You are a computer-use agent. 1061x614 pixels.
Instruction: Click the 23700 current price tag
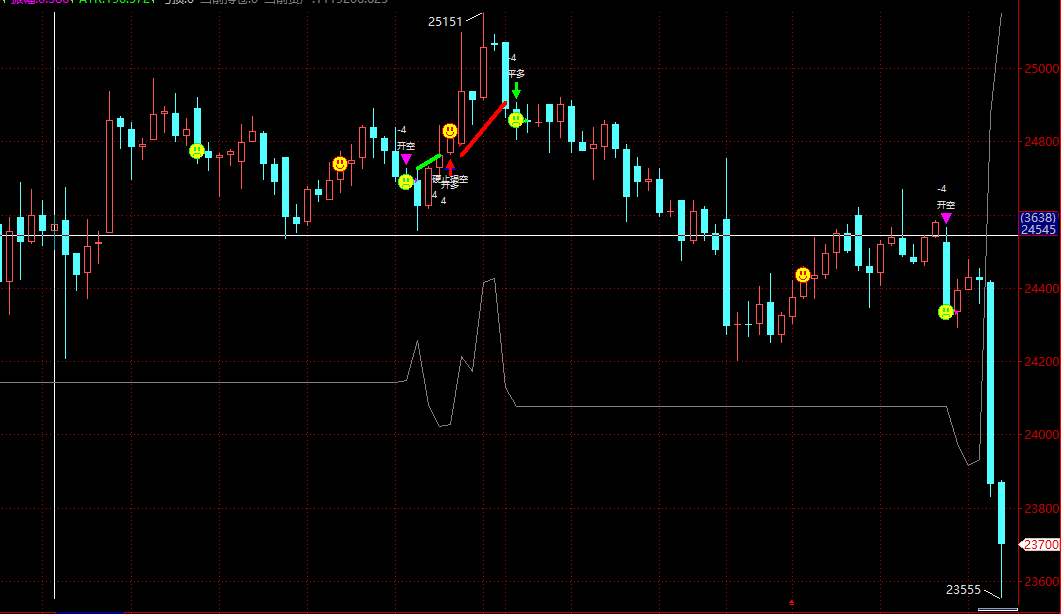tap(1041, 544)
